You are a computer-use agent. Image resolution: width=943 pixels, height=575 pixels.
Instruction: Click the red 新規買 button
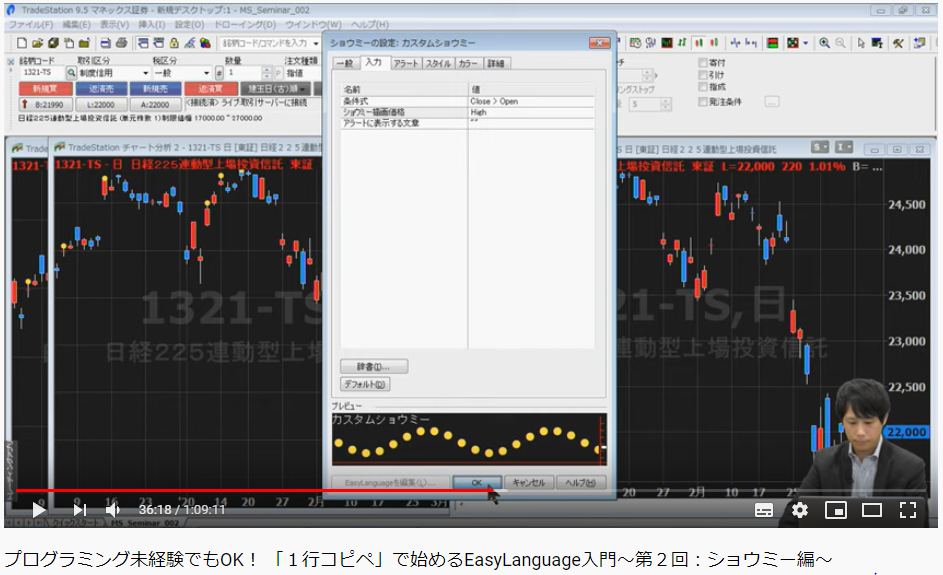46,88
